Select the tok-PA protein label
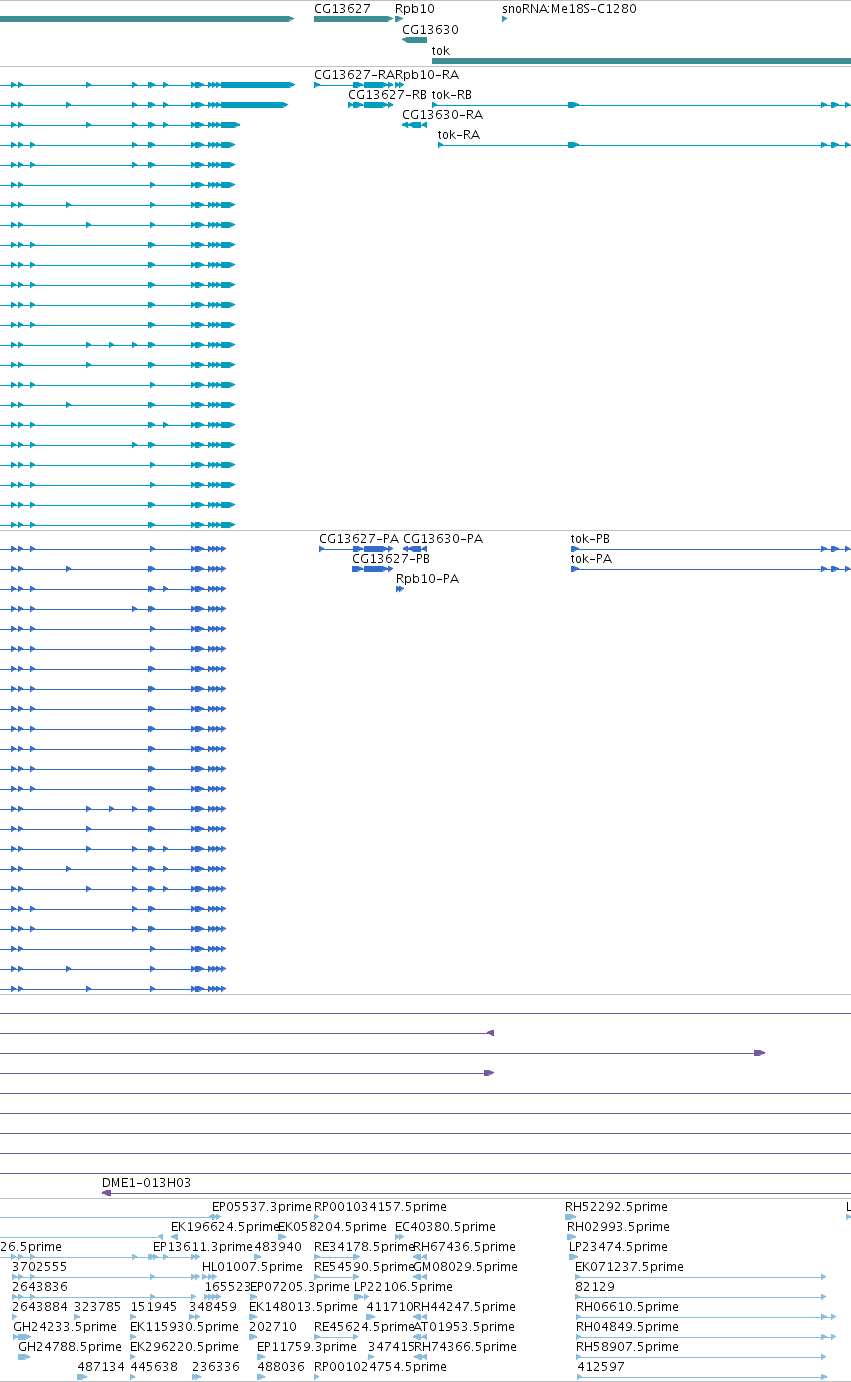Image resolution: width=851 pixels, height=1382 pixels. 591,558
